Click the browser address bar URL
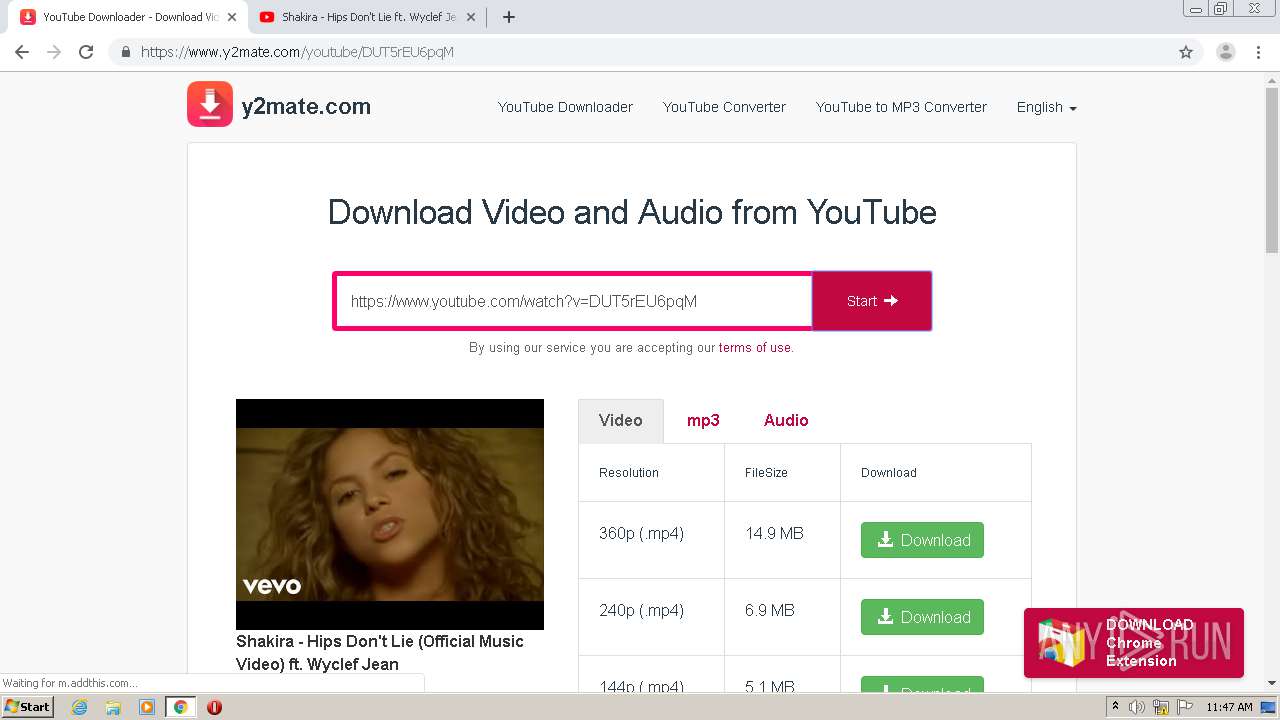1280x720 pixels. pyautogui.click(x=297, y=52)
